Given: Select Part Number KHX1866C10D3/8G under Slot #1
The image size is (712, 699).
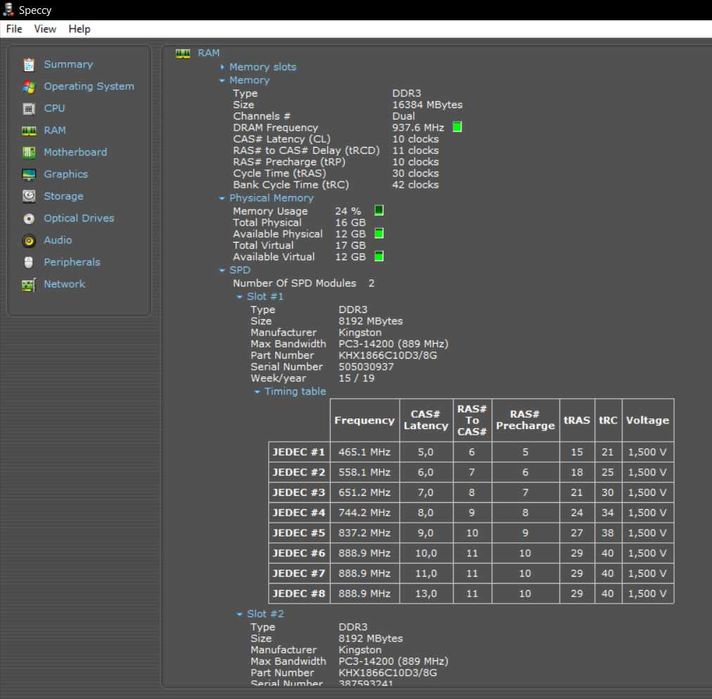Looking at the screenshot, I should coord(388,356).
